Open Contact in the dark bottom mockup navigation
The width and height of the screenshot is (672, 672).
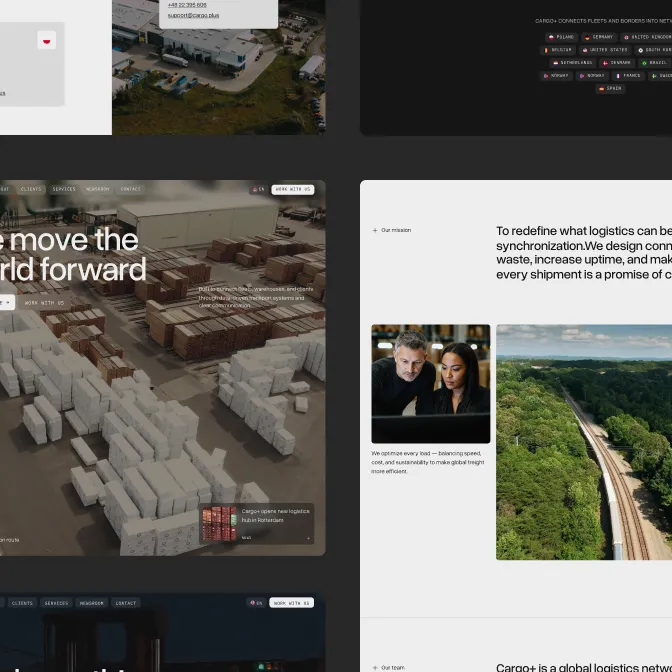[126, 603]
